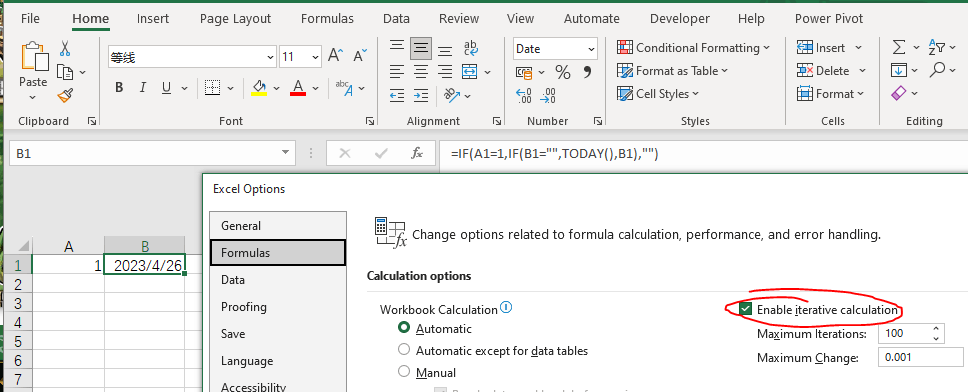Align text right
968x392 pixels.
[x=444, y=72]
